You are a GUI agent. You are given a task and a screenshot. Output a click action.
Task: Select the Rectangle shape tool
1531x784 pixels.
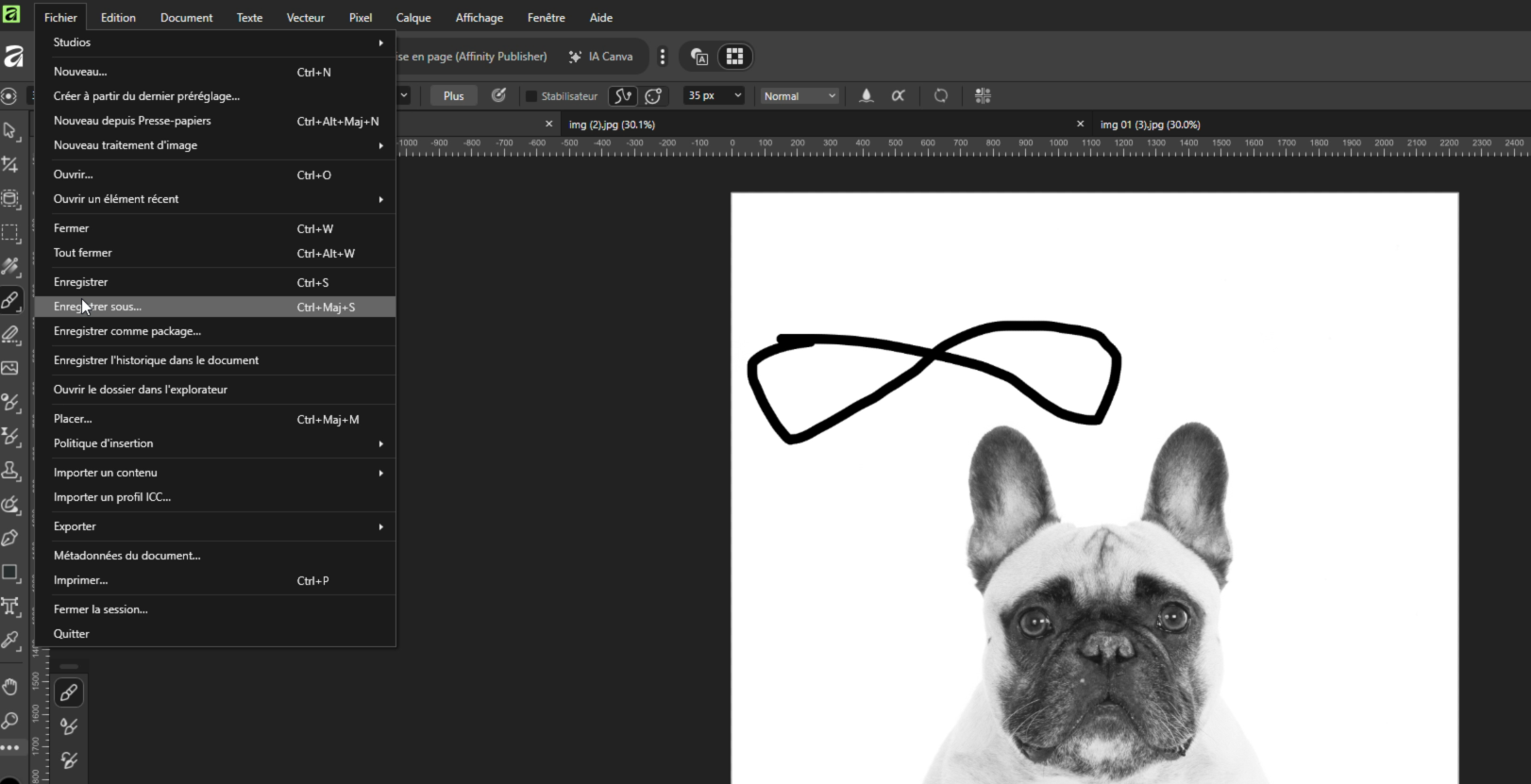tap(10, 573)
